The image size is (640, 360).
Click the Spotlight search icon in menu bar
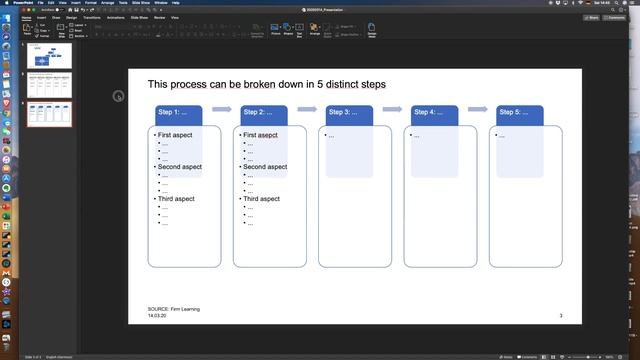(x=617, y=3)
